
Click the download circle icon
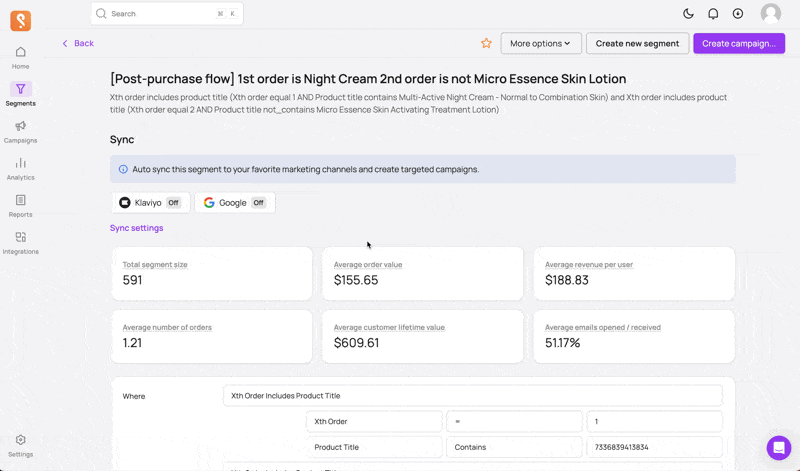738,14
